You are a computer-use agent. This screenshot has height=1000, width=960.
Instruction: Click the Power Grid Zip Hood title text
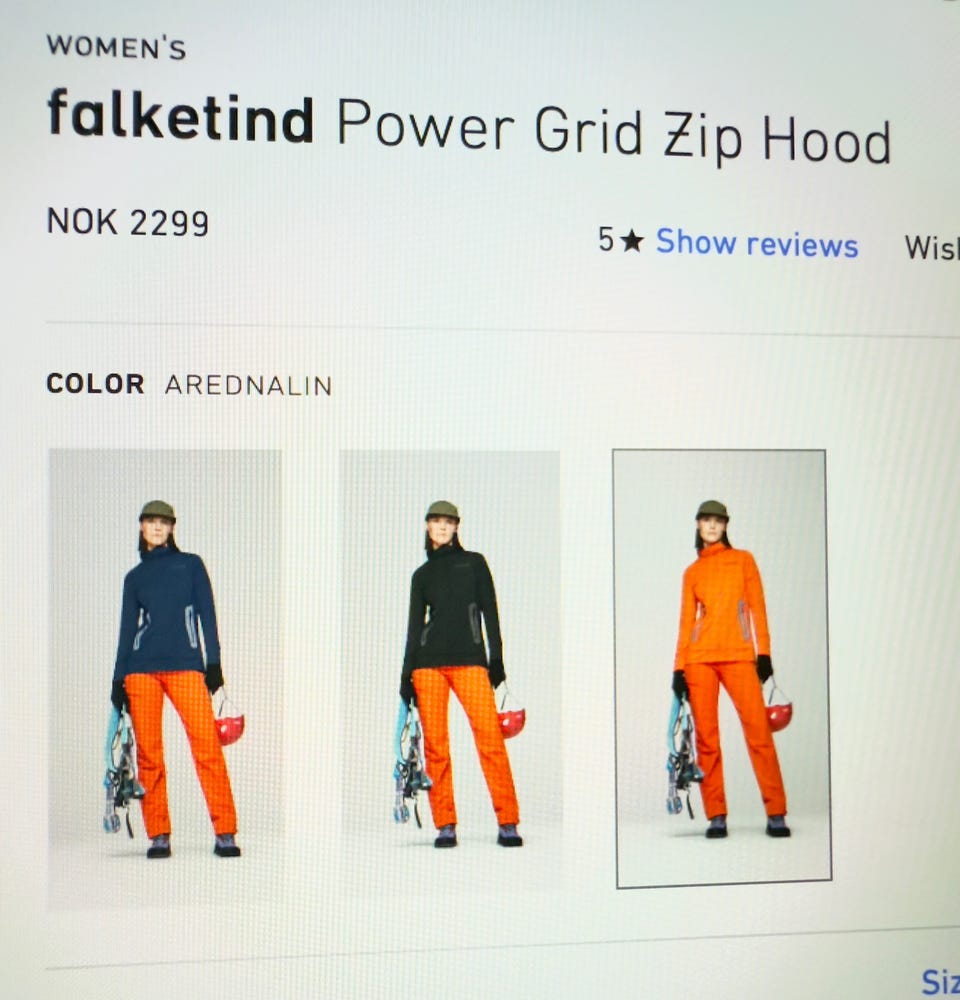(x=613, y=133)
